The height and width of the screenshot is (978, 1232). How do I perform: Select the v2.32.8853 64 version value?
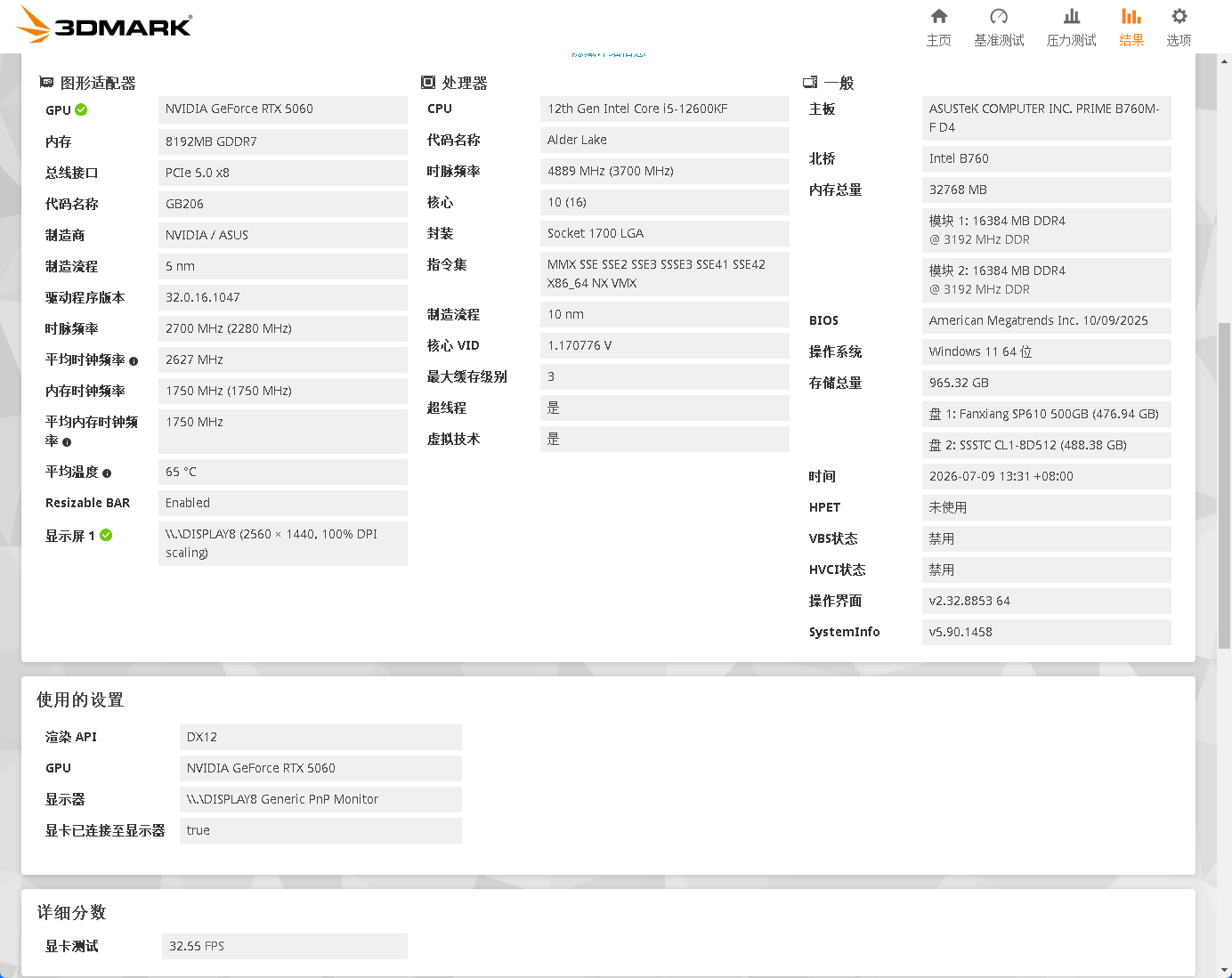1047,601
